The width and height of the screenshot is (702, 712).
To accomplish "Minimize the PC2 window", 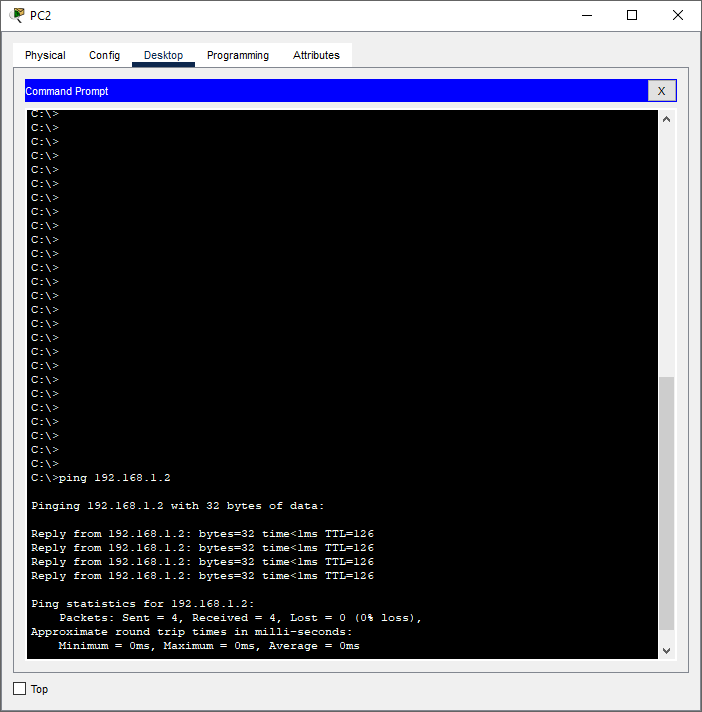I will click(585, 15).
